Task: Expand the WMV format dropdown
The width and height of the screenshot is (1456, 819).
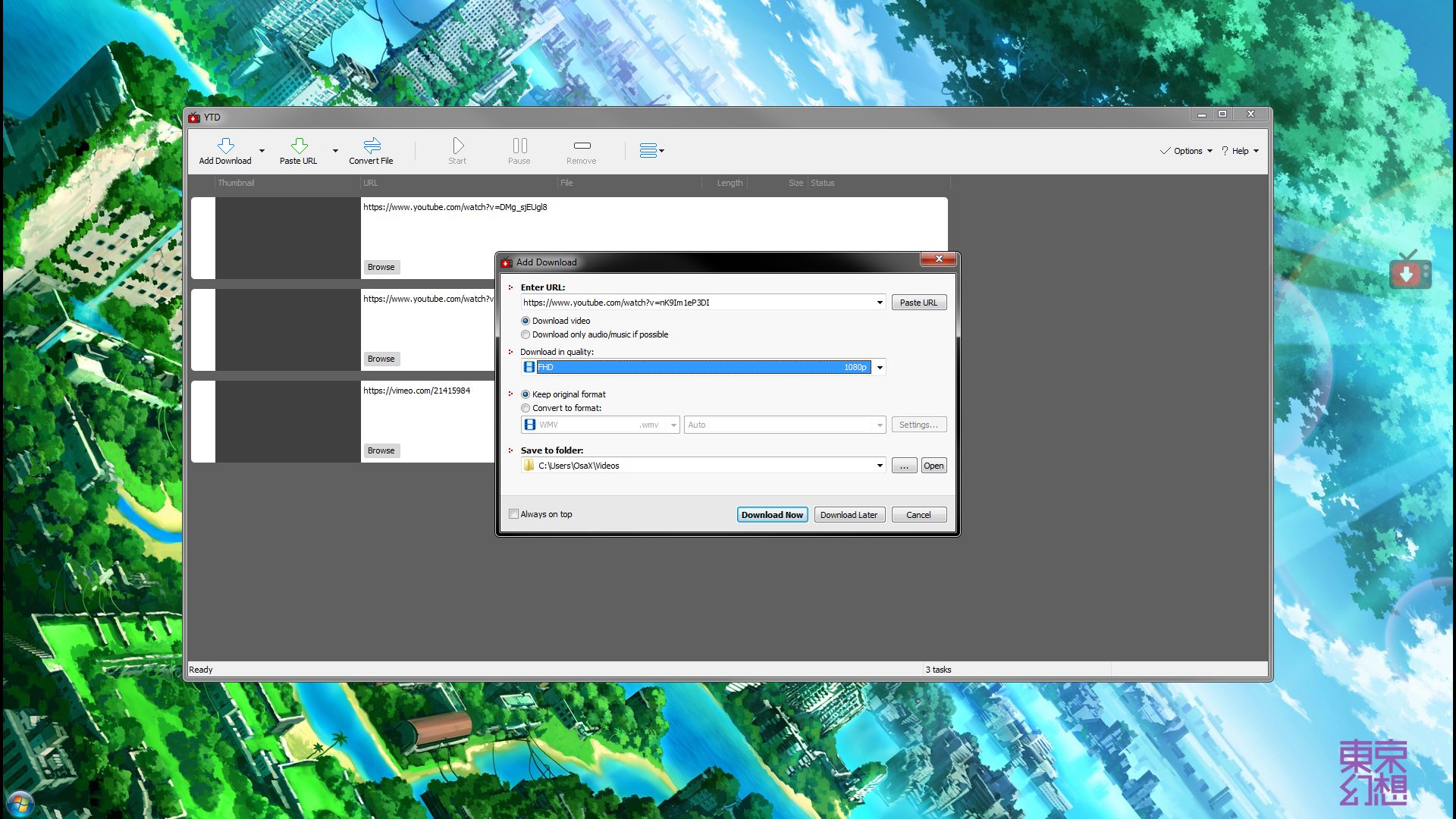Action: pos(673,425)
